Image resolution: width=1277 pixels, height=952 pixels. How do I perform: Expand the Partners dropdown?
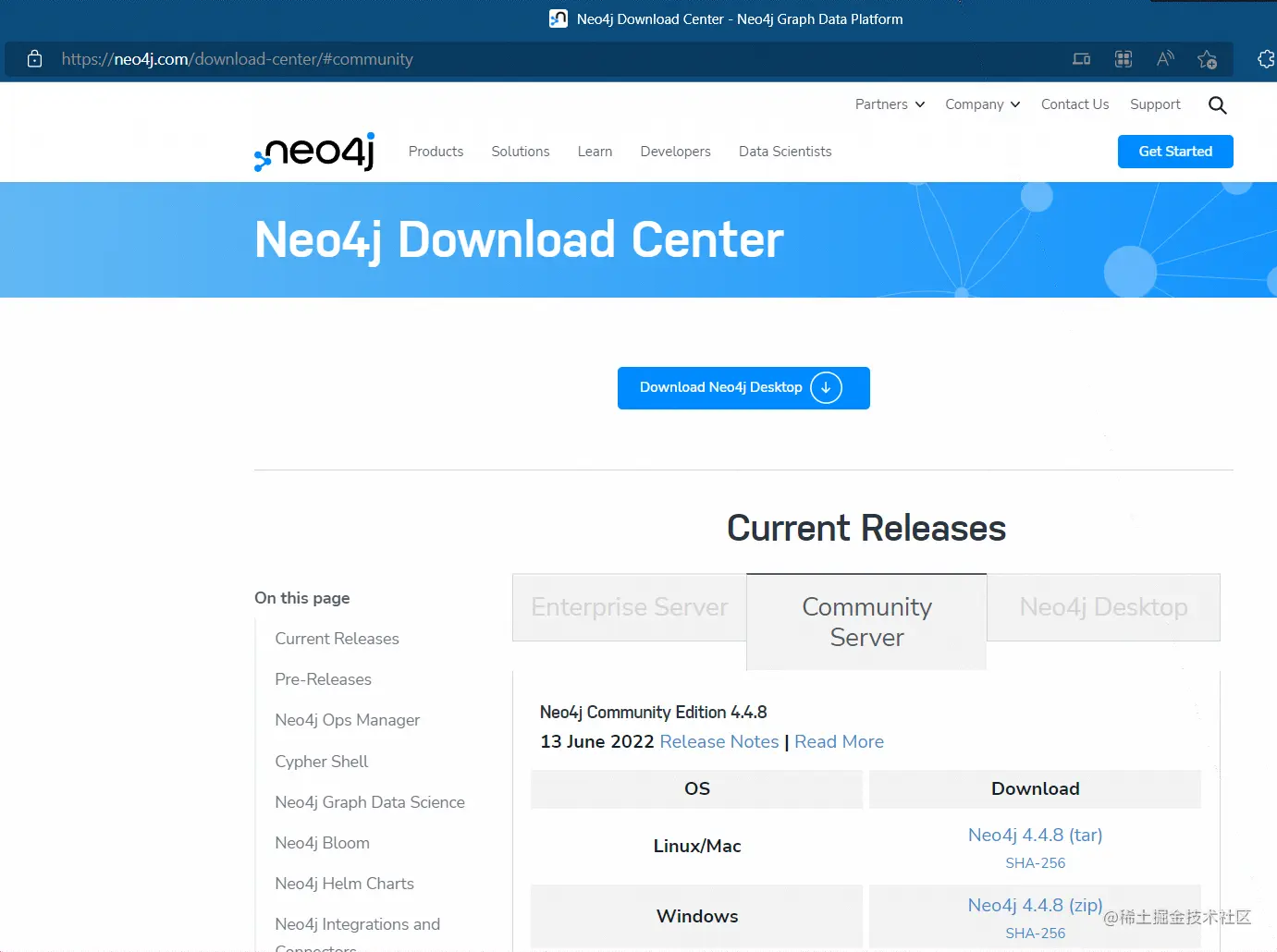click(x=890, y=104)
